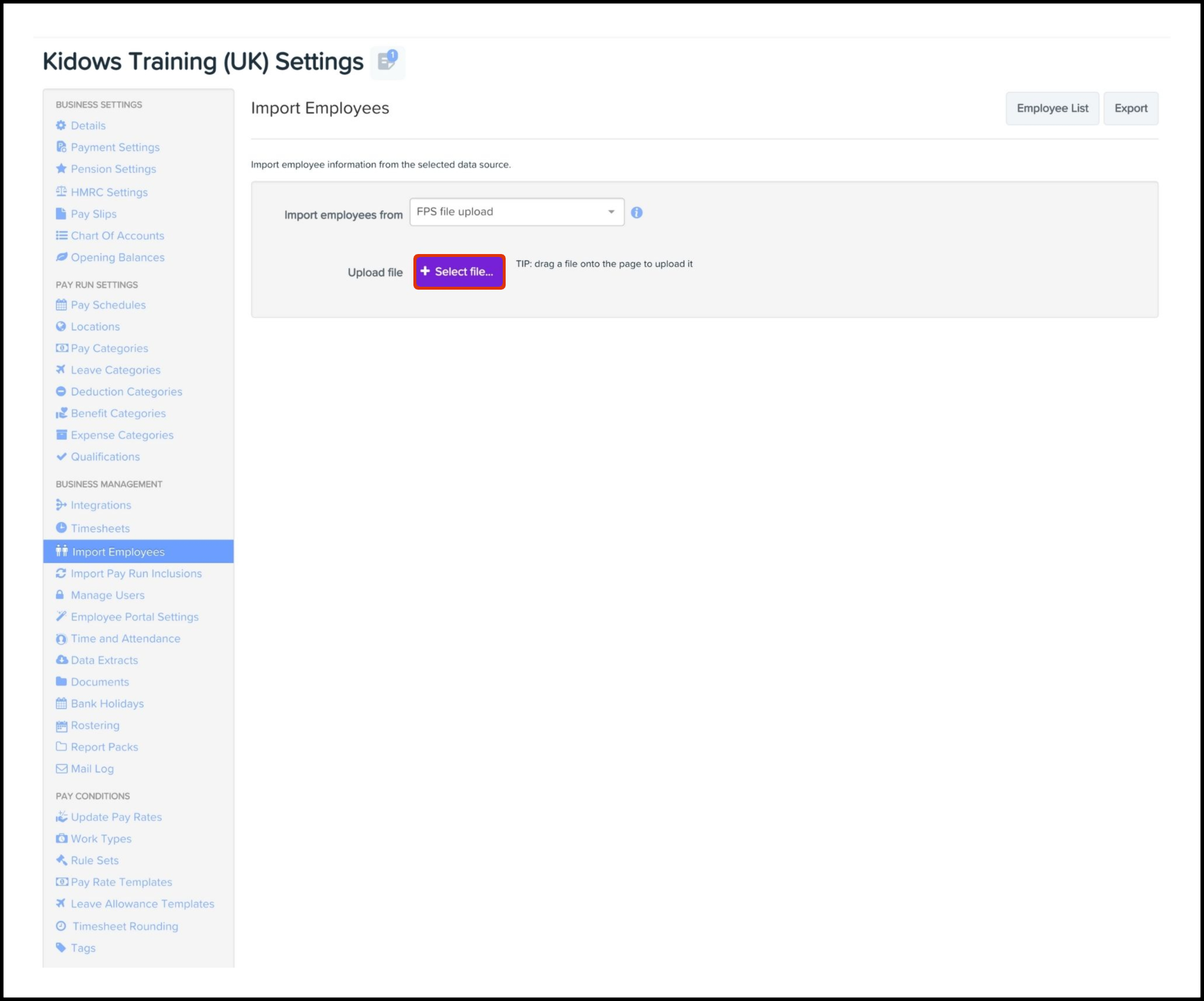This screenshot has height=1001, width=1204.
Task: Click the Export button
Action: coord(1130,109)
